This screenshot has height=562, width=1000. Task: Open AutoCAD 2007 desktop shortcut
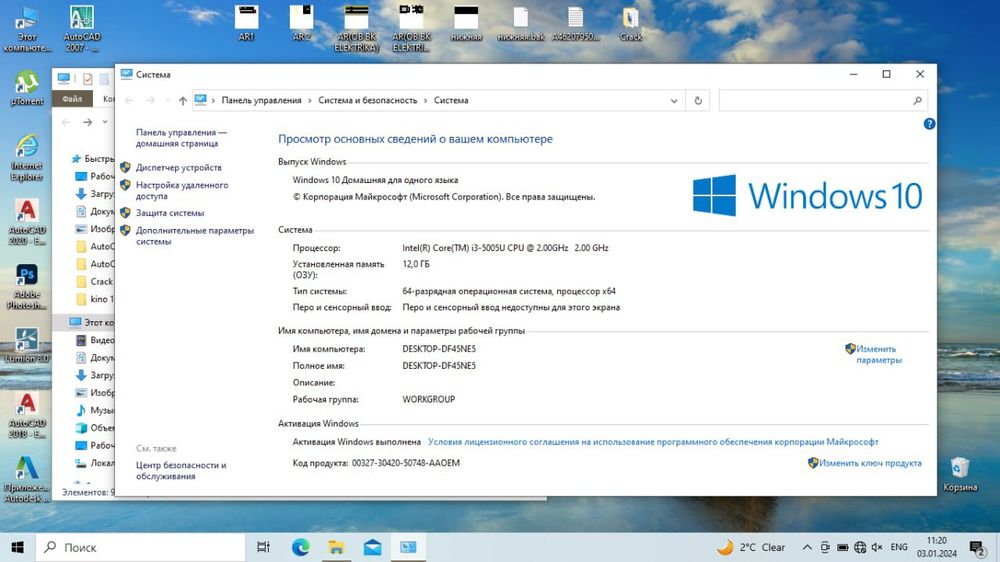(x=82, y=29)
